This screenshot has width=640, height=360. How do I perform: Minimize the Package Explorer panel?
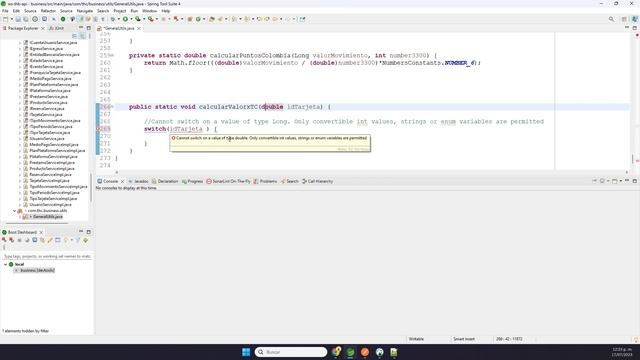[x=81, y=28]
